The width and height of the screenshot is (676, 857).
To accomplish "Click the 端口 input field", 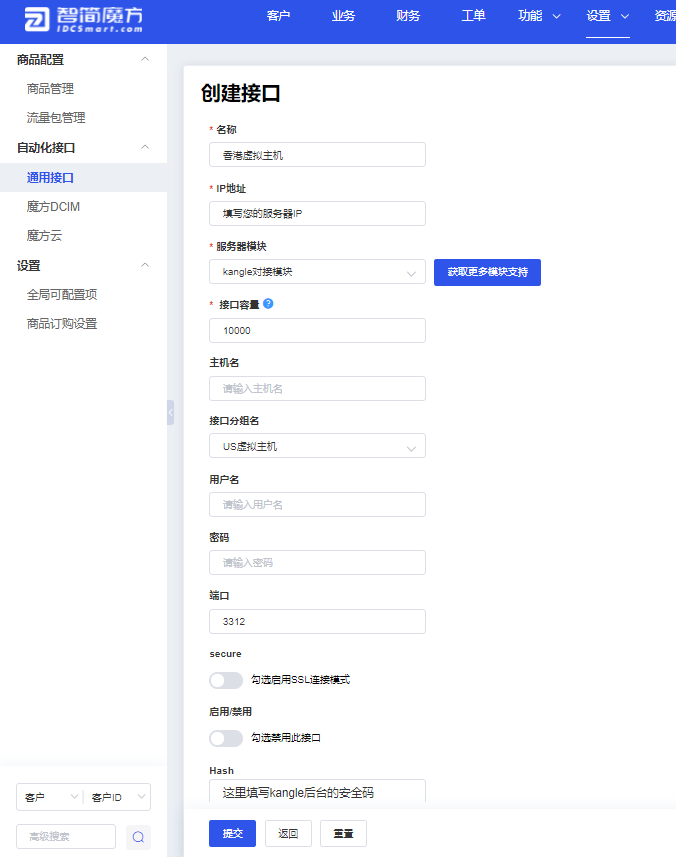I will 317,622.
